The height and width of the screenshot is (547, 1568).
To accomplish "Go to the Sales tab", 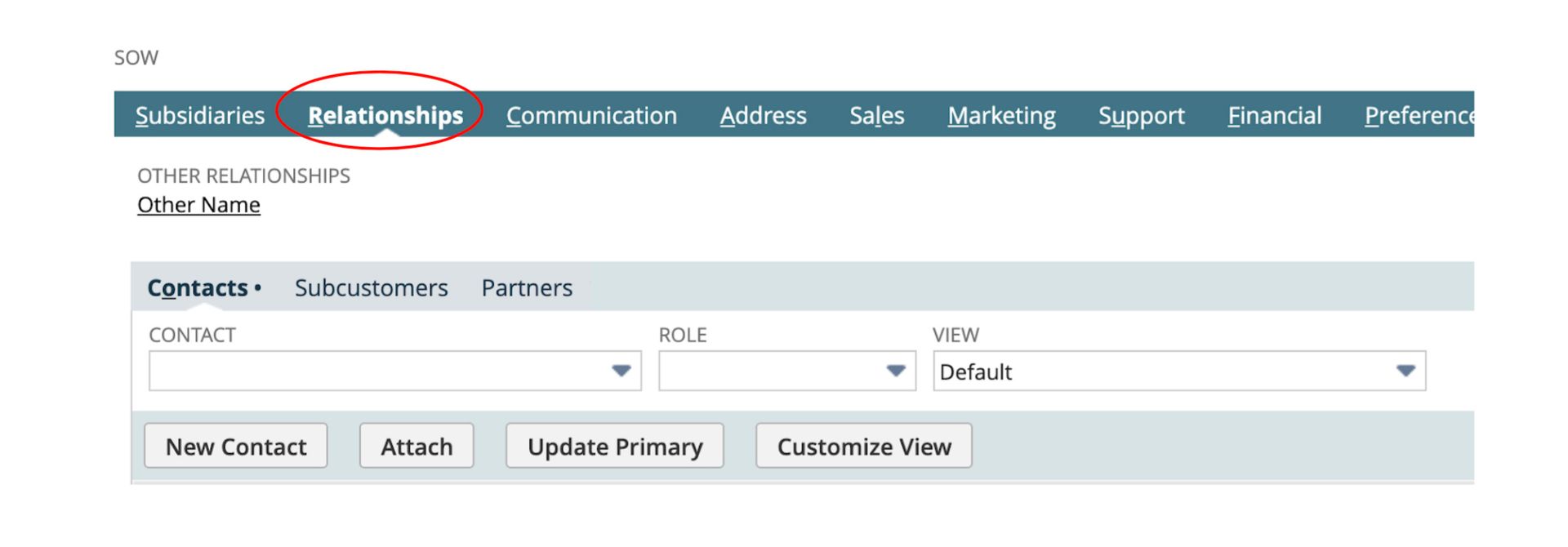I will 876,115.
